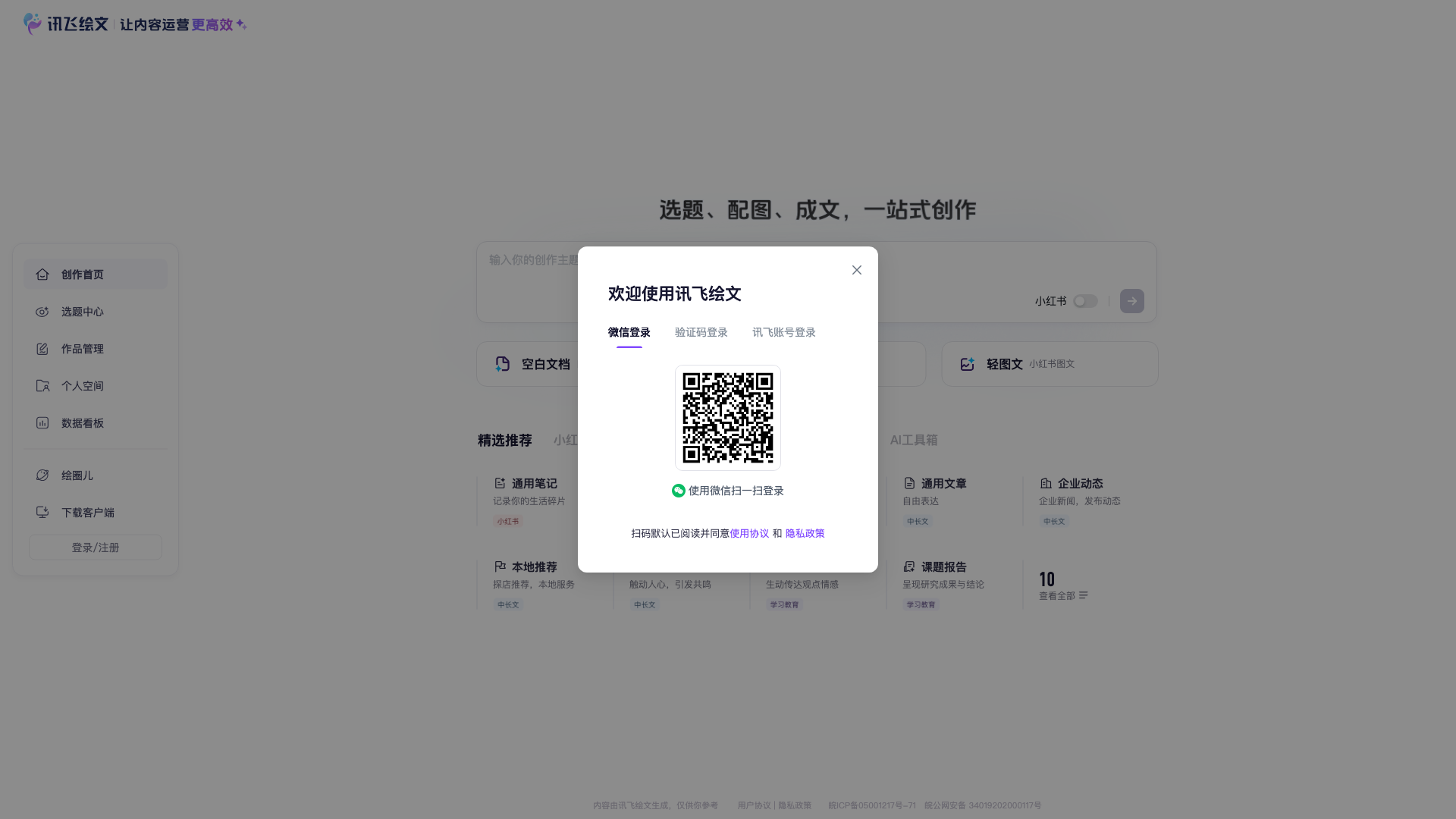Click the green WeChat icon
The image size is (1456, 819).
point(679,491)
